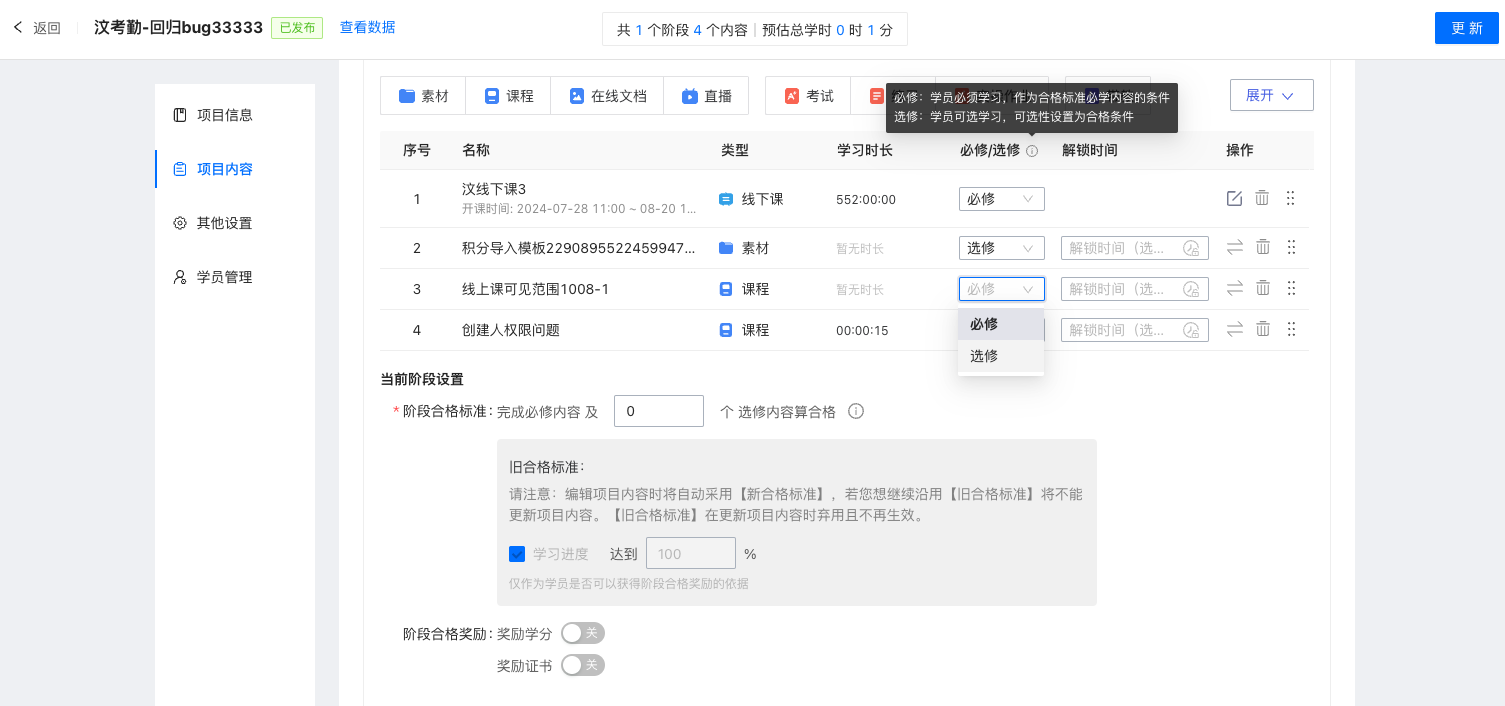Click drag handle of 创建人权限问题 row

tap(1291, 329)
